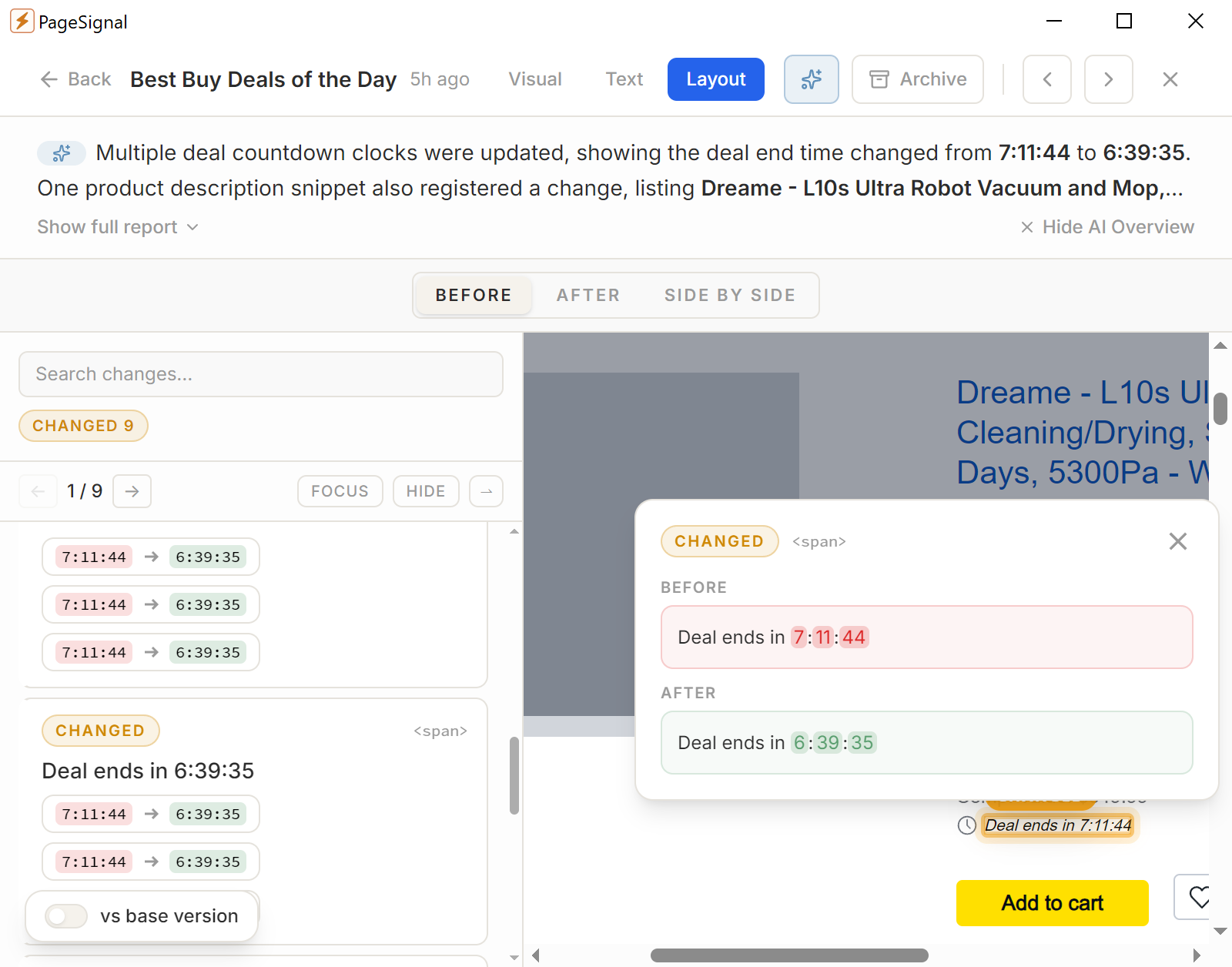Switch to the Visual tab
The image size is (1232, 967).
pyautogui.click(x=535, y=79)
